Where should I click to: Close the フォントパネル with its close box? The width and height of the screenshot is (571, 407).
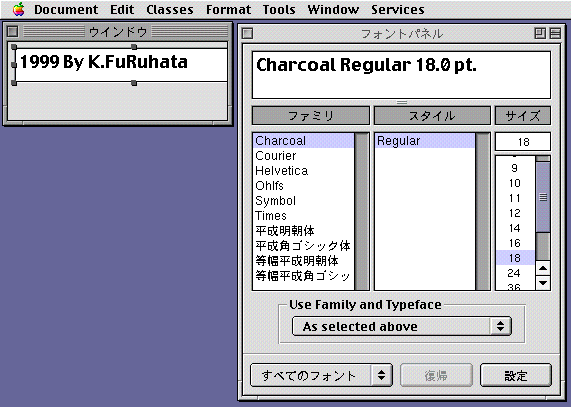[x=247, y=33]
